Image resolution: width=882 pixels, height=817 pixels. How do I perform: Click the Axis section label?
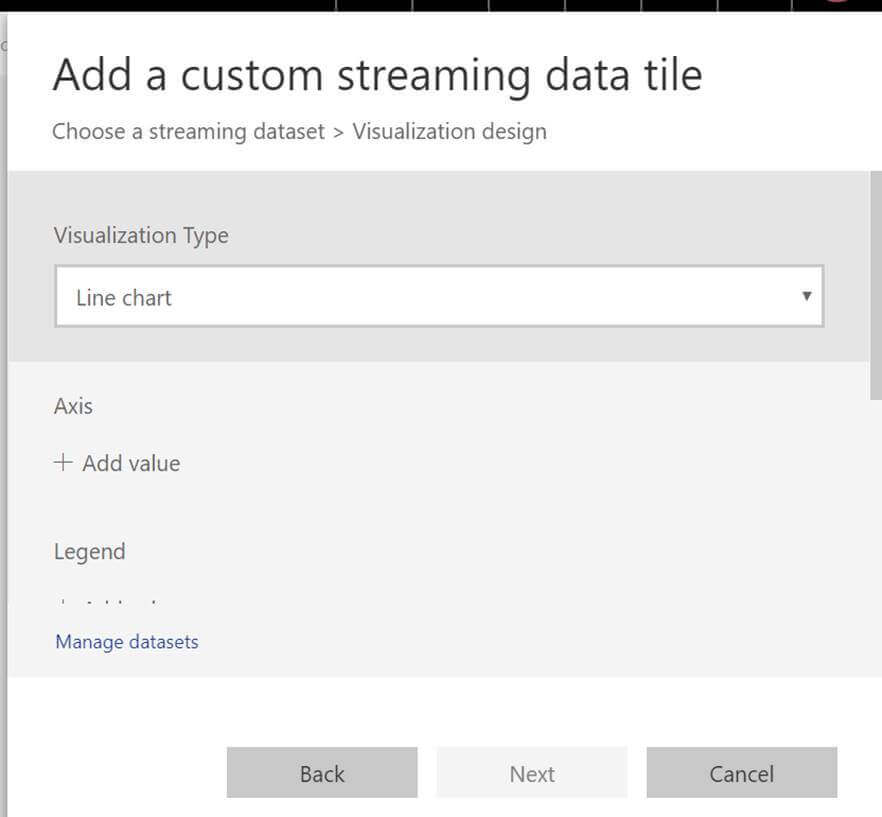[x=73, y=406]
